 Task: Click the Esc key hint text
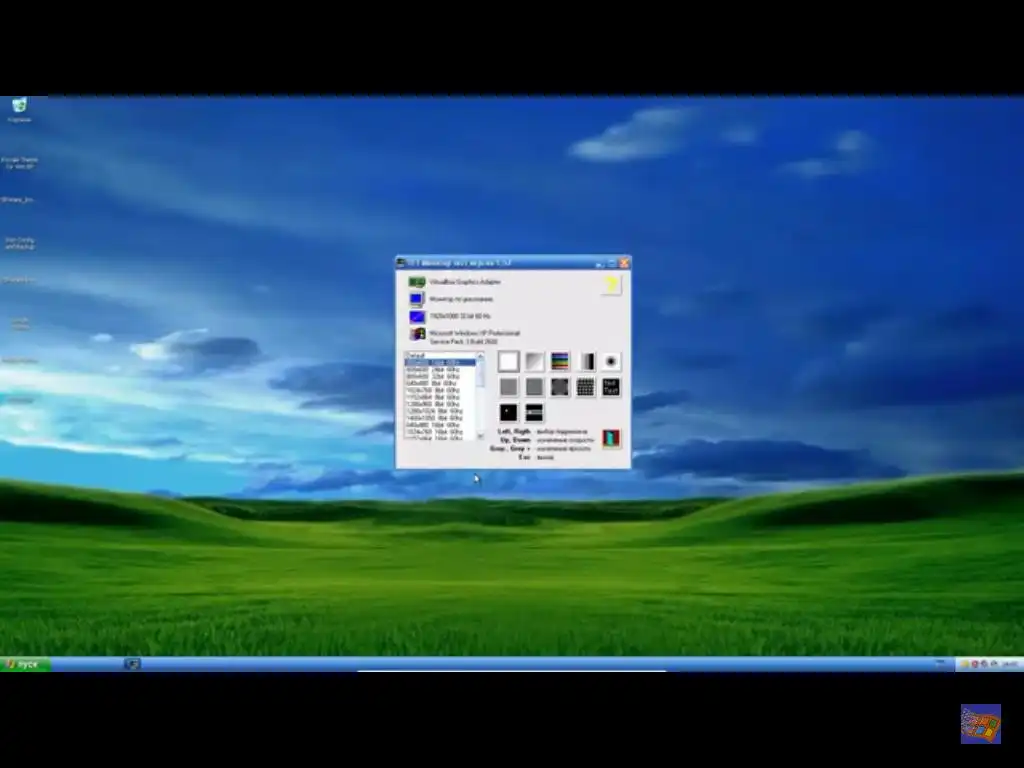pyautogui.click(x=524, y=457)
